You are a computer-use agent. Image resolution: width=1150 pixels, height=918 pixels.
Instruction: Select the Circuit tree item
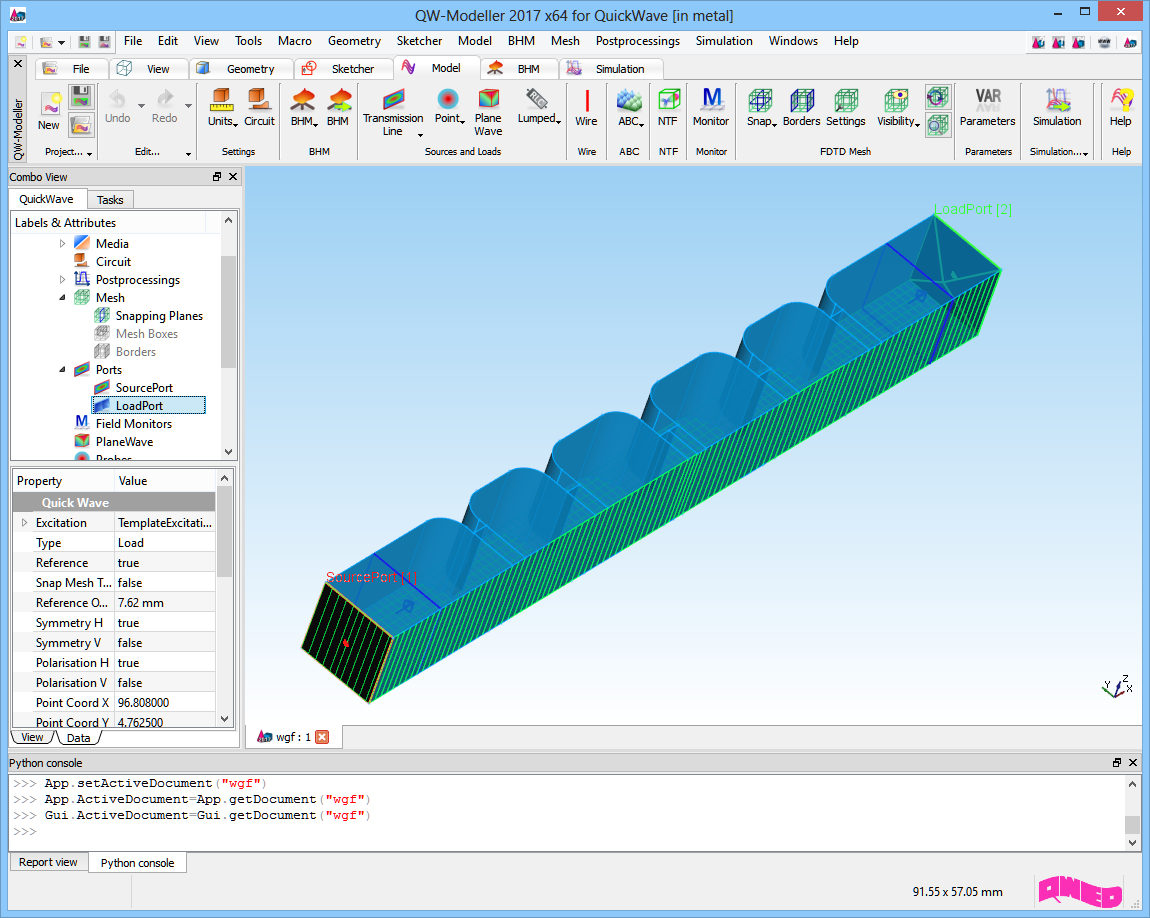click(x=103, y=262)
